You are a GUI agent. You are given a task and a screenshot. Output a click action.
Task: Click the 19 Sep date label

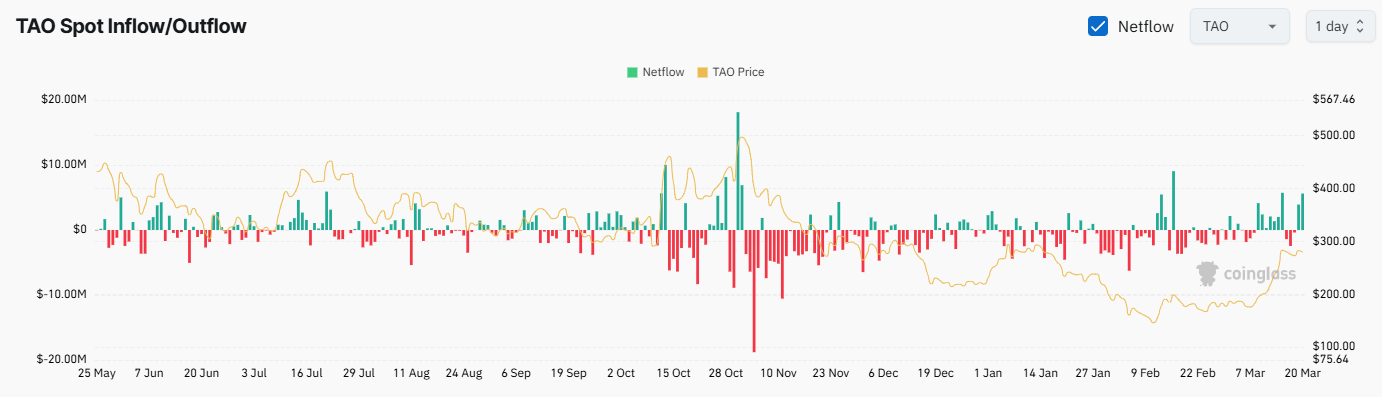[x=569, y=373]
